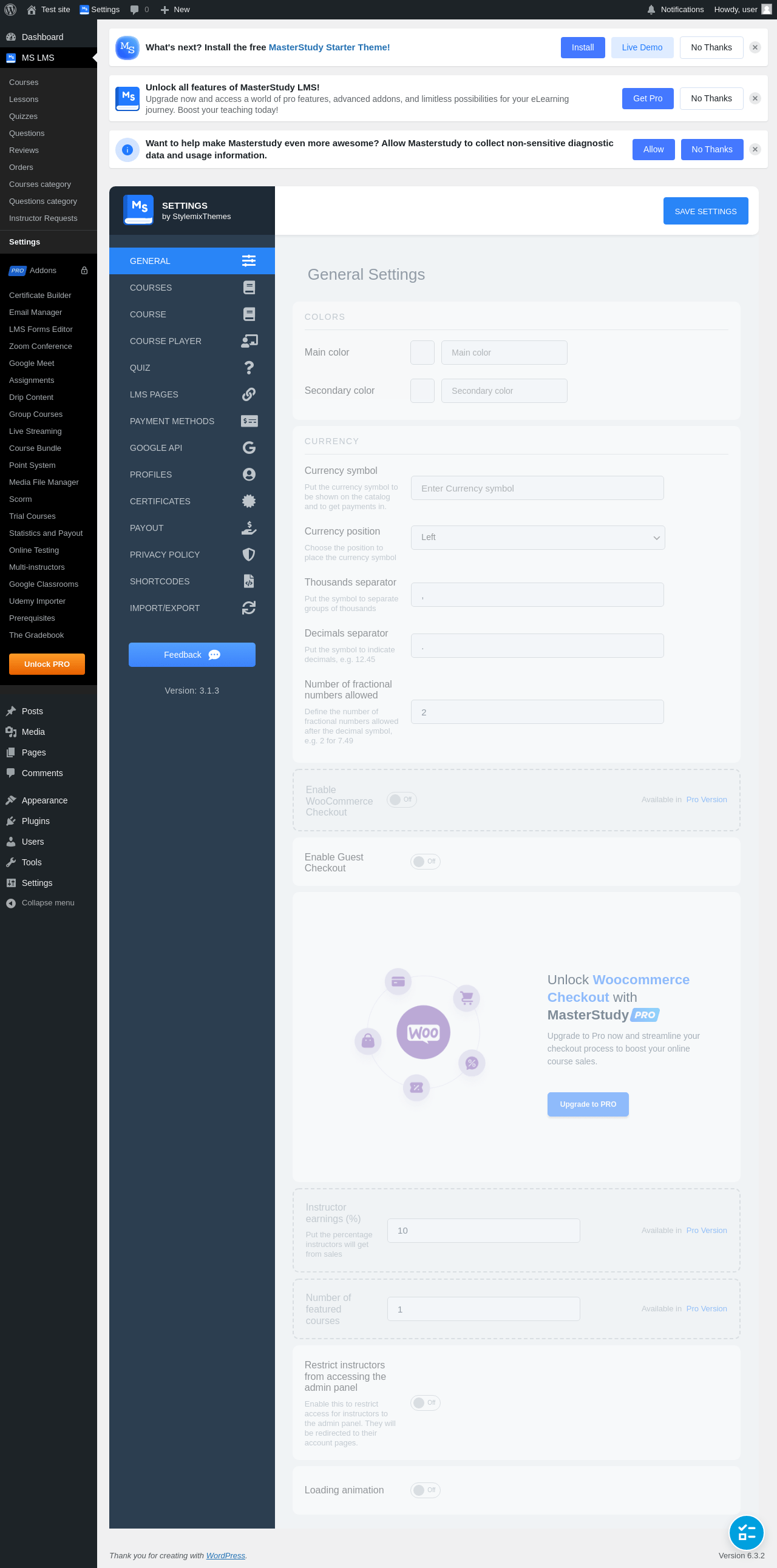The width and height of the screenshot is (777, 1568).
Task: Open the Privacy Policy tab
Action: pos(192,555)
